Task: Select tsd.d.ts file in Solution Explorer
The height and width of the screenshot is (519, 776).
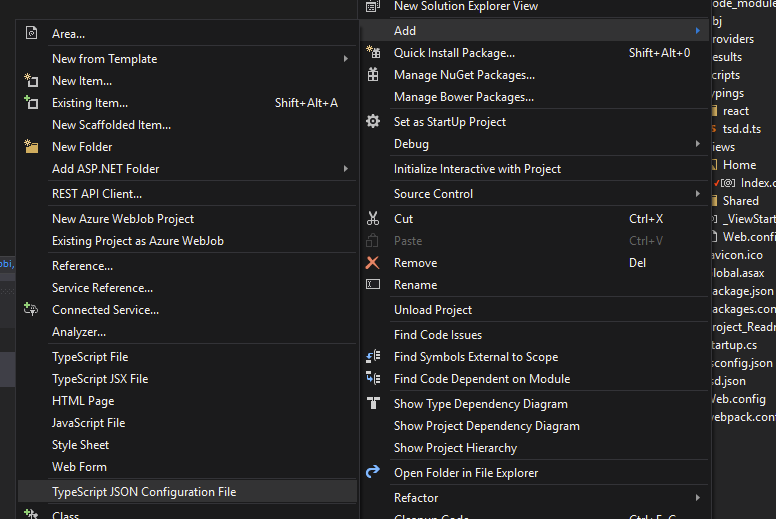Action: (x=741, y=129)
